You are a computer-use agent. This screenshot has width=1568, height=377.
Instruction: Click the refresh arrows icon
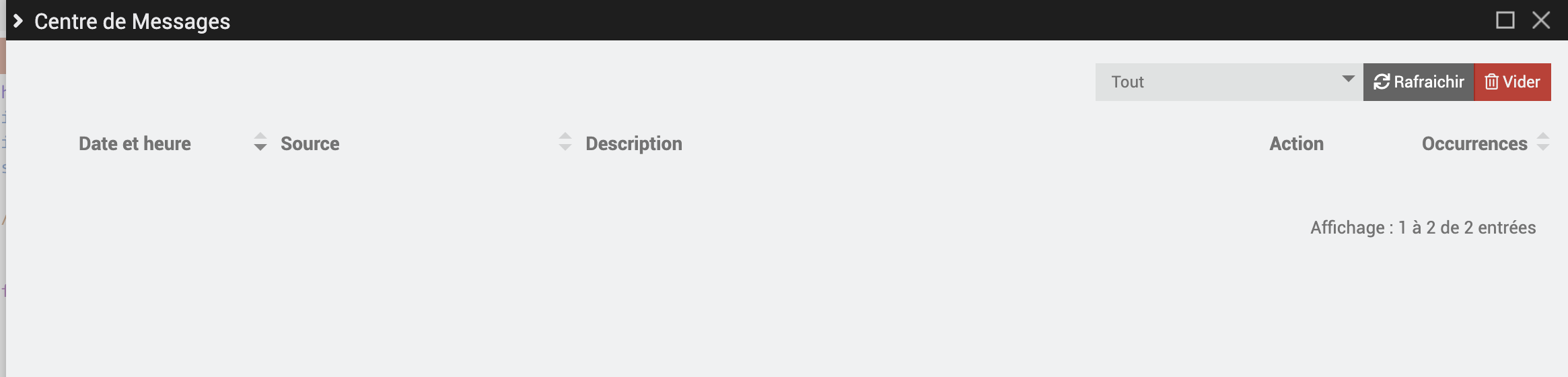(x=1382, y=82)
